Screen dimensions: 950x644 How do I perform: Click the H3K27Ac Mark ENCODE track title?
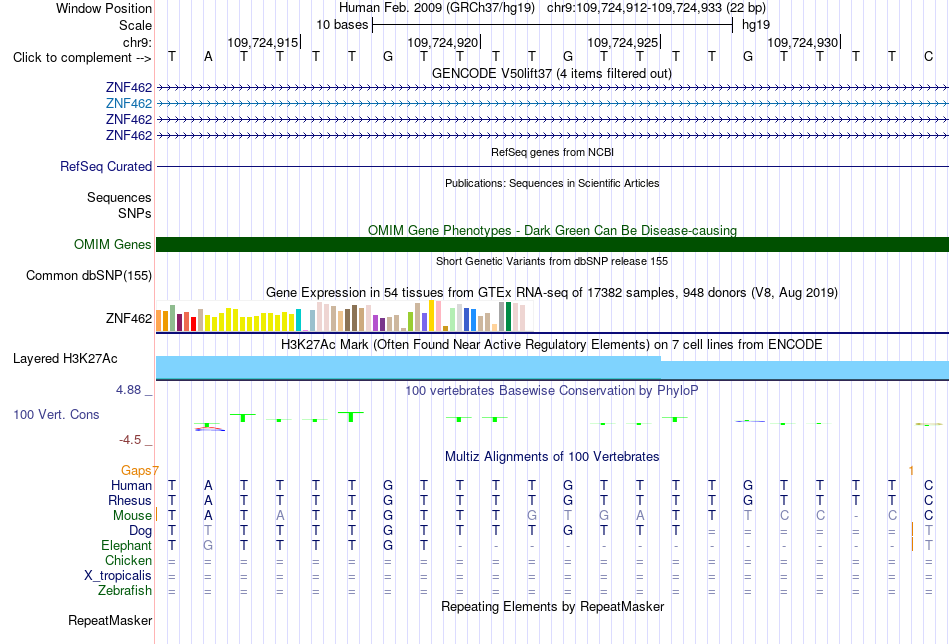click(x=551, y=345)
